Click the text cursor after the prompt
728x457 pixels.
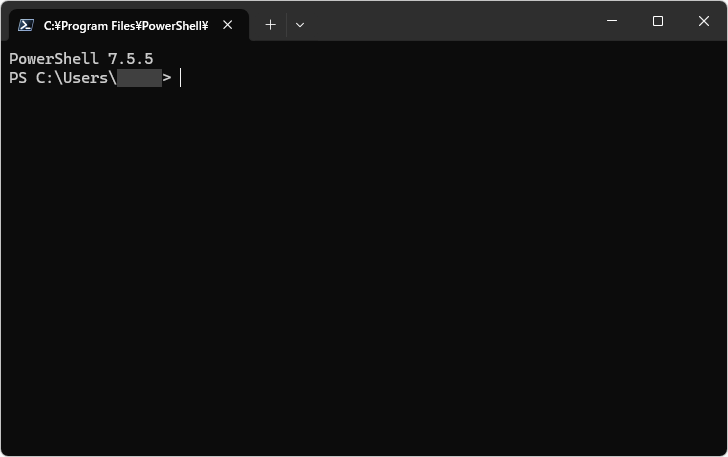(x=181, y=78)
